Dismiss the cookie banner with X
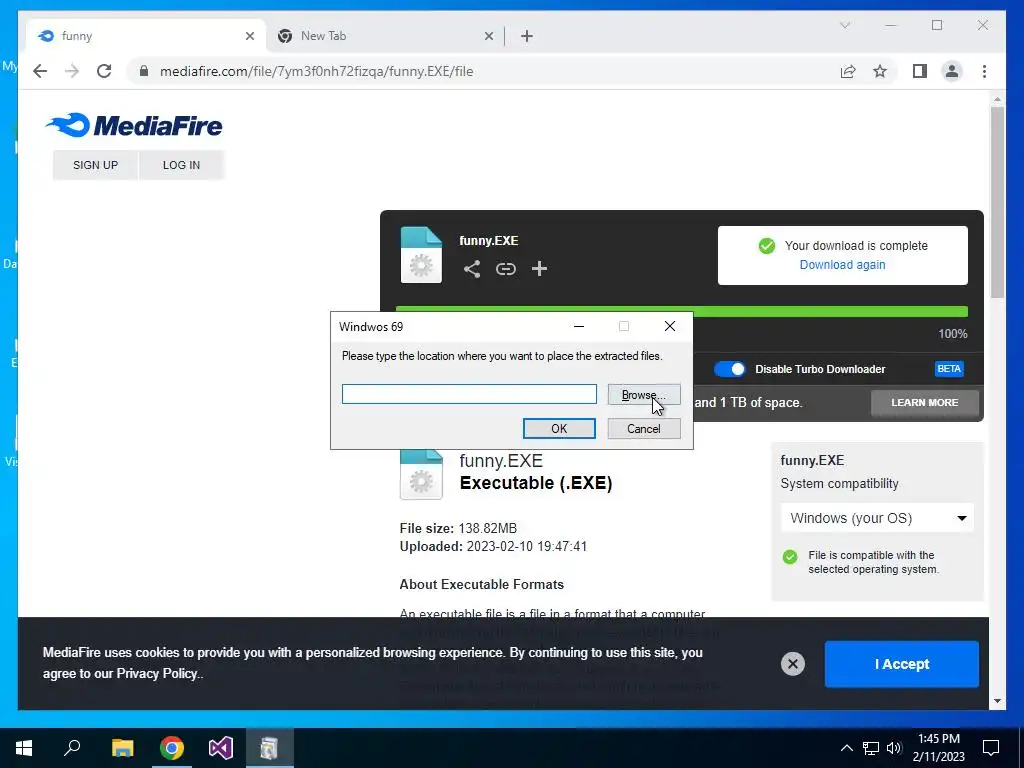 pos(793,664)
